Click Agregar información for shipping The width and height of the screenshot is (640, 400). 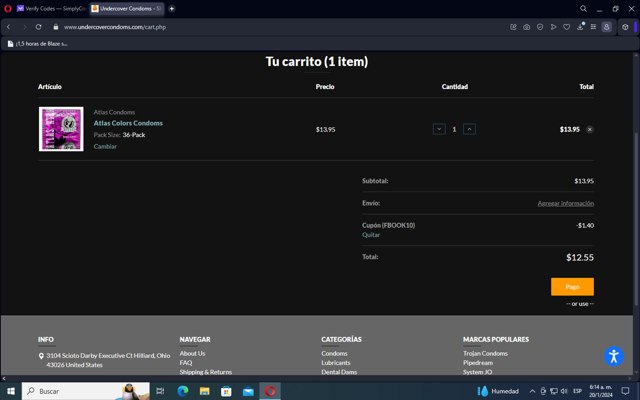pyautogui.click(x=566, y=203)
